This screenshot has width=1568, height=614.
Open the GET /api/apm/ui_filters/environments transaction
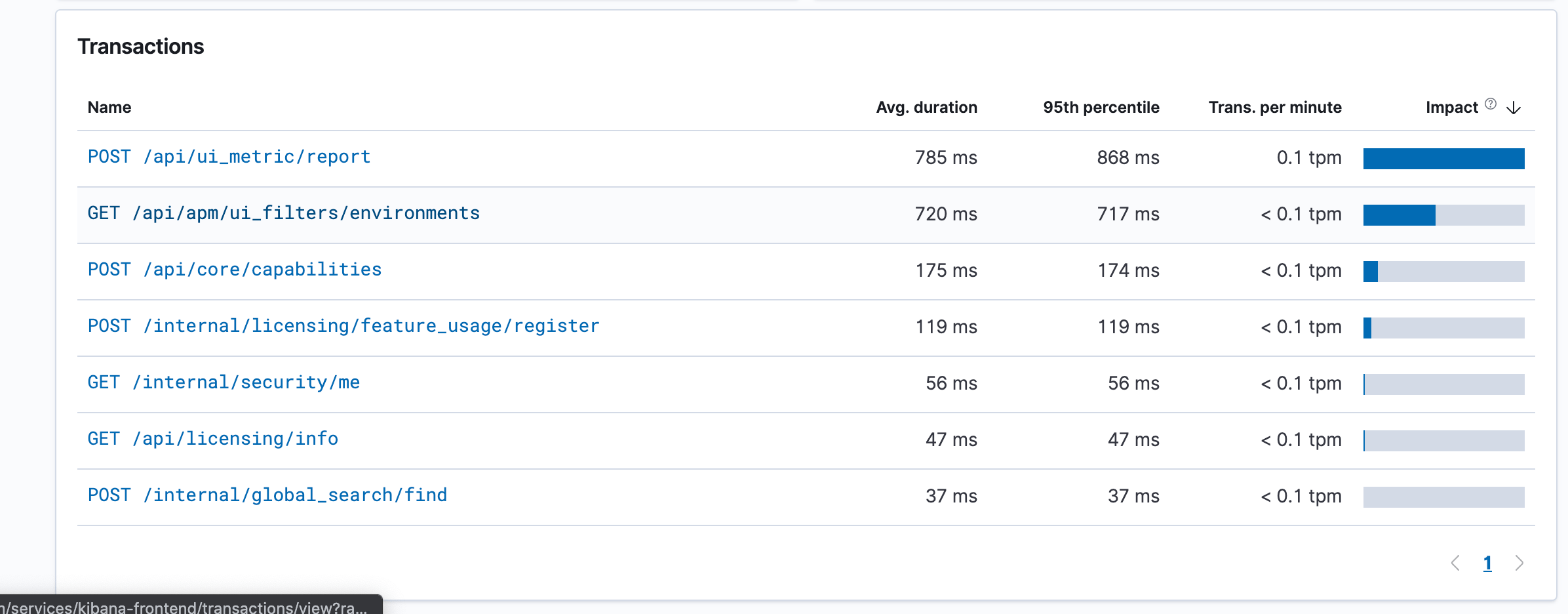pos(283,213)
